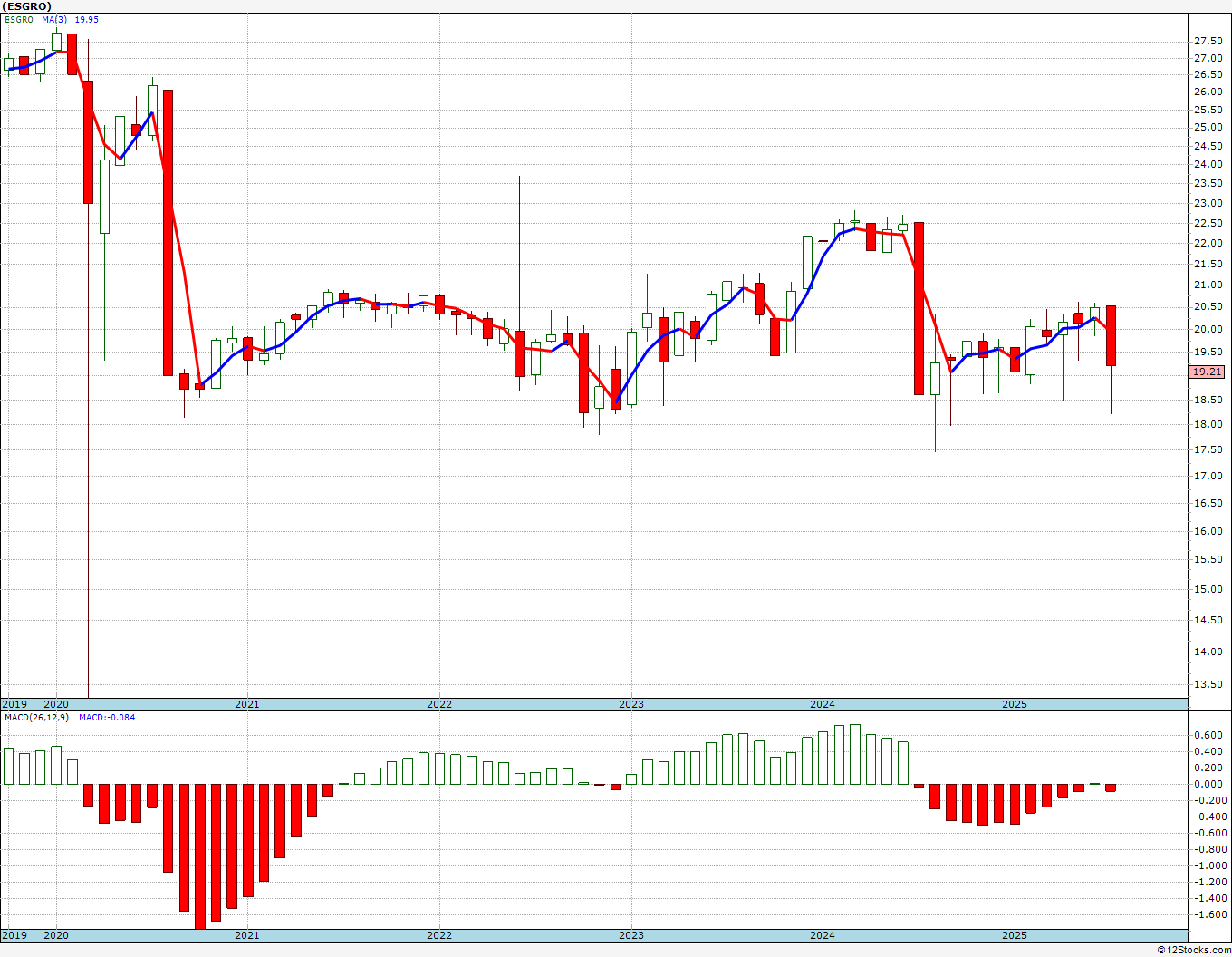Select the 19.95 moving average value

pos(87,19)
